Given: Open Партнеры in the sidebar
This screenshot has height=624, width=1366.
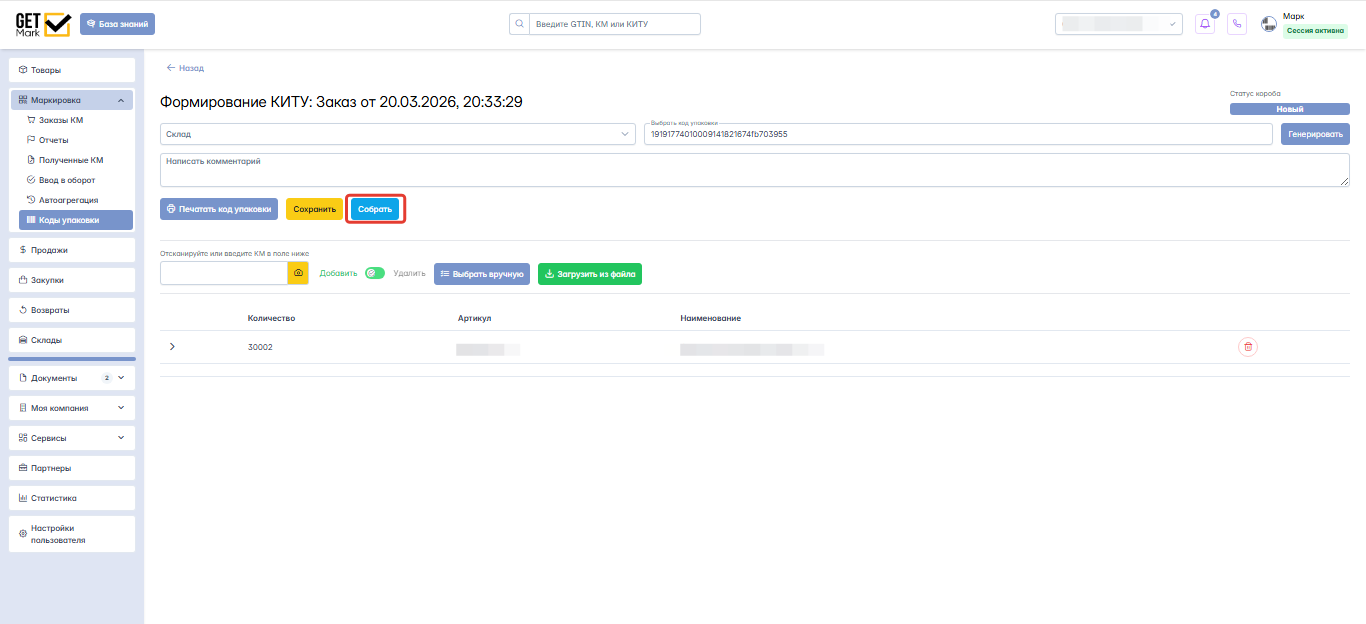Looking at the screenshot, I should click(x=72, y=468).
